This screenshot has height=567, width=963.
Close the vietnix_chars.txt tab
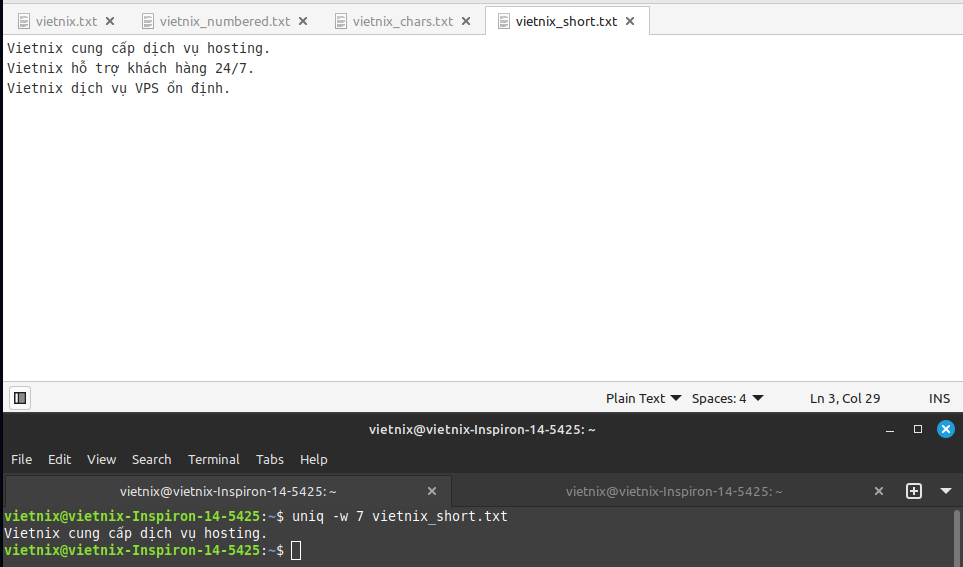tap(466, 21)
